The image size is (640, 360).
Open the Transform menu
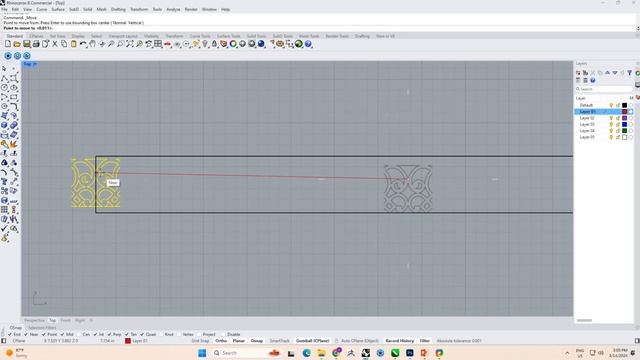[139, 9]
